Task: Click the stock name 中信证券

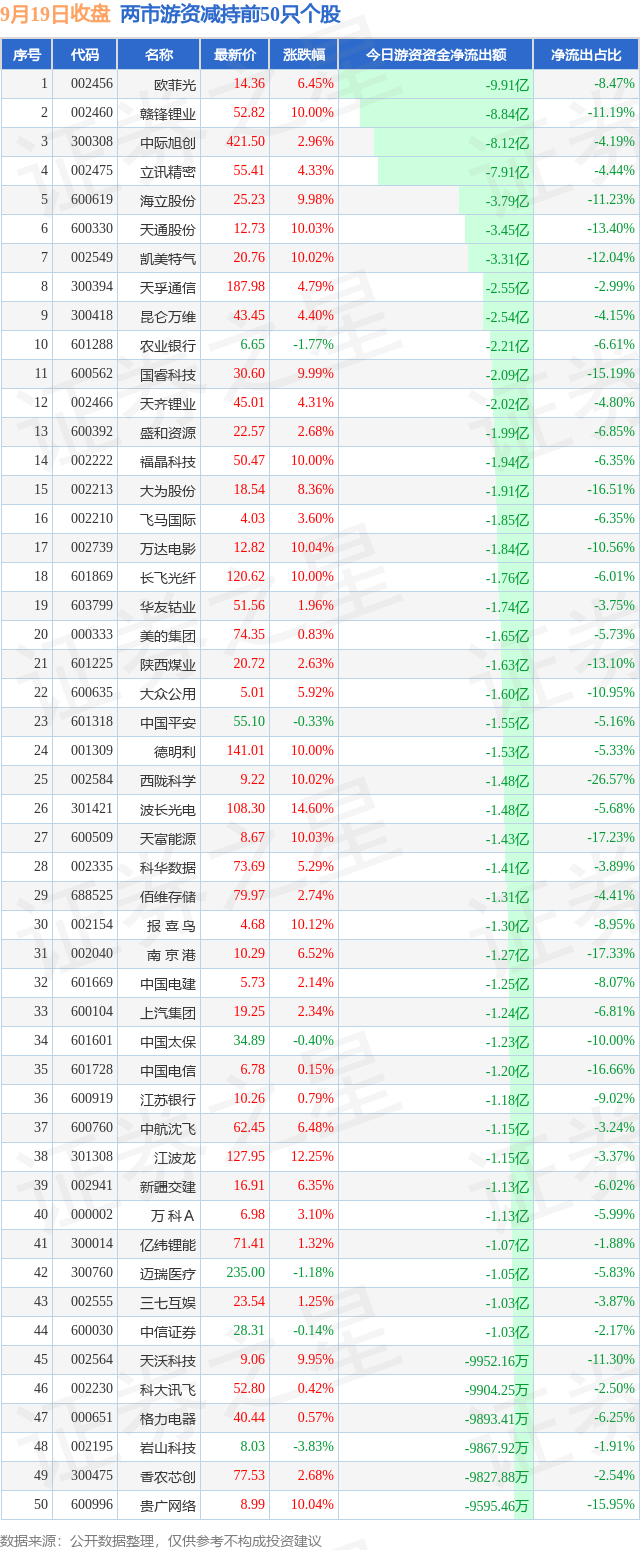Action: [x=168, y=1331]
